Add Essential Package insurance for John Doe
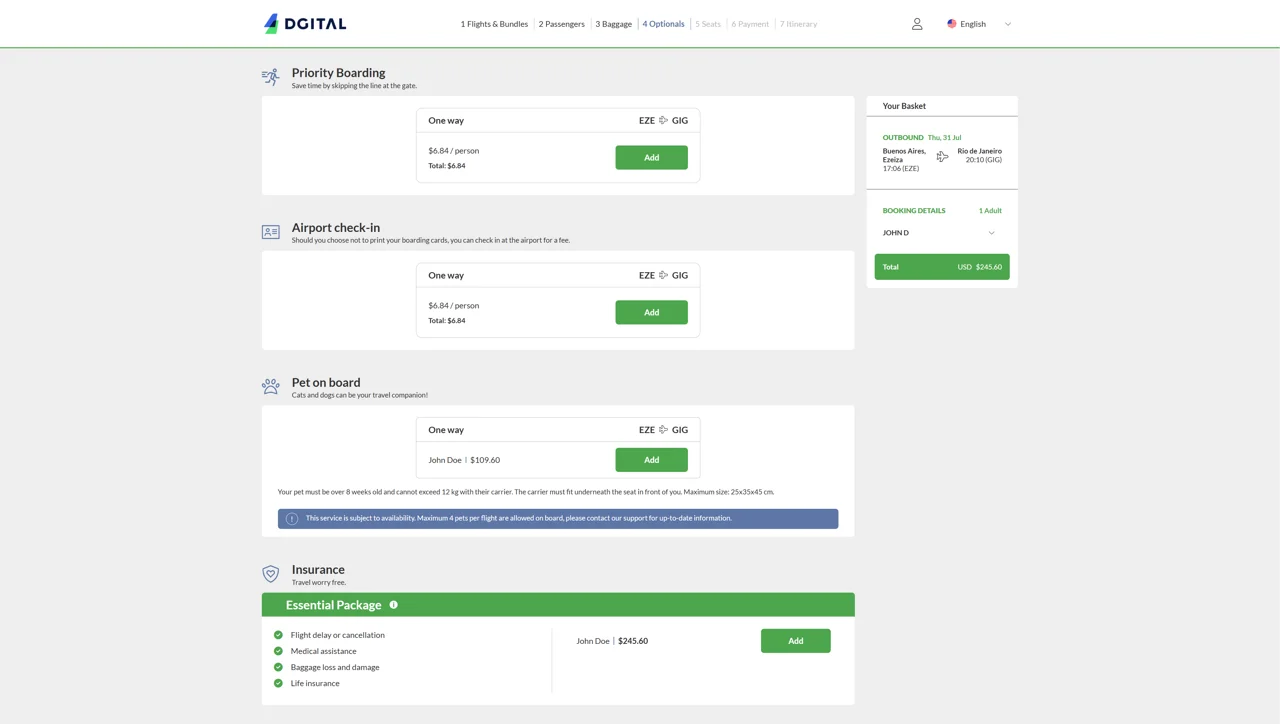 click(x=795, y=641)
